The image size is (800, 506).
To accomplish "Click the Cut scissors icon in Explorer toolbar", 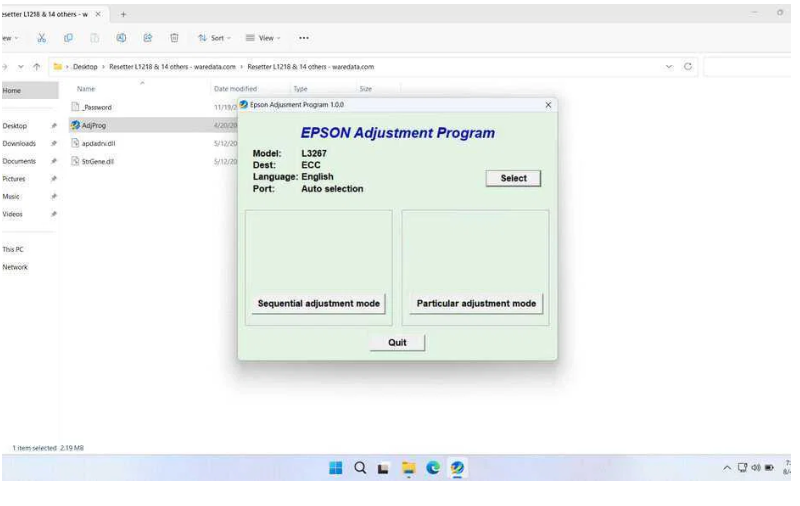I will [42, 38].
